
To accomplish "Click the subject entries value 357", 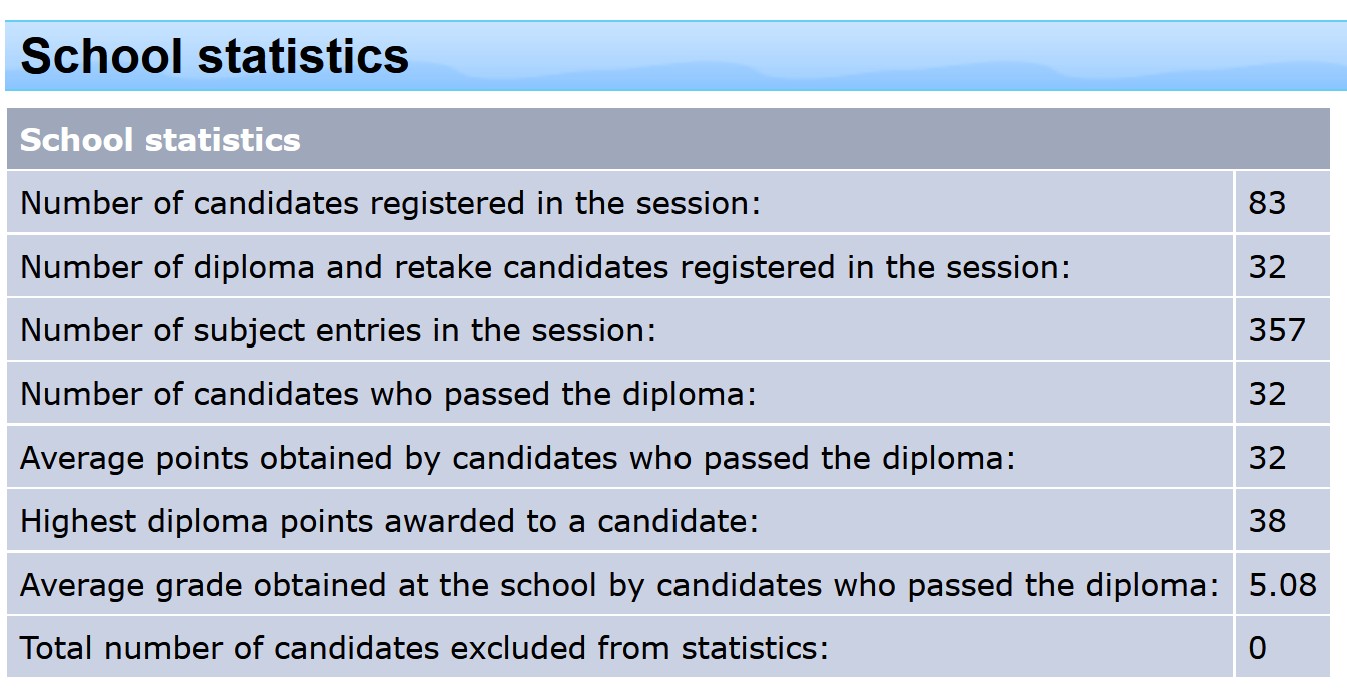I will click(1277, 330).
